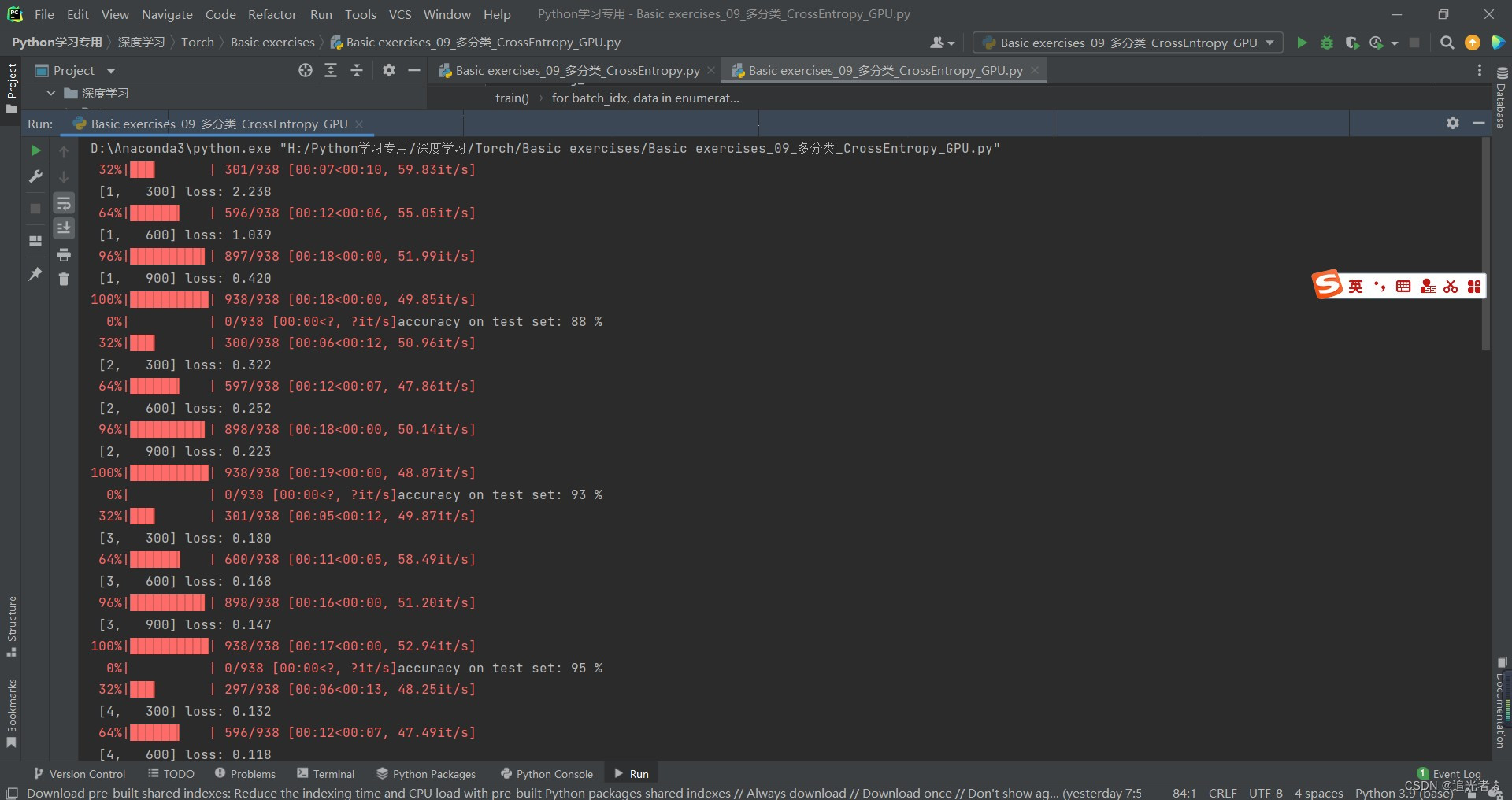Change file encoding UTF-8 in status bar
The width and height of the screenshot is (1512, 800).
(1266, 793)
